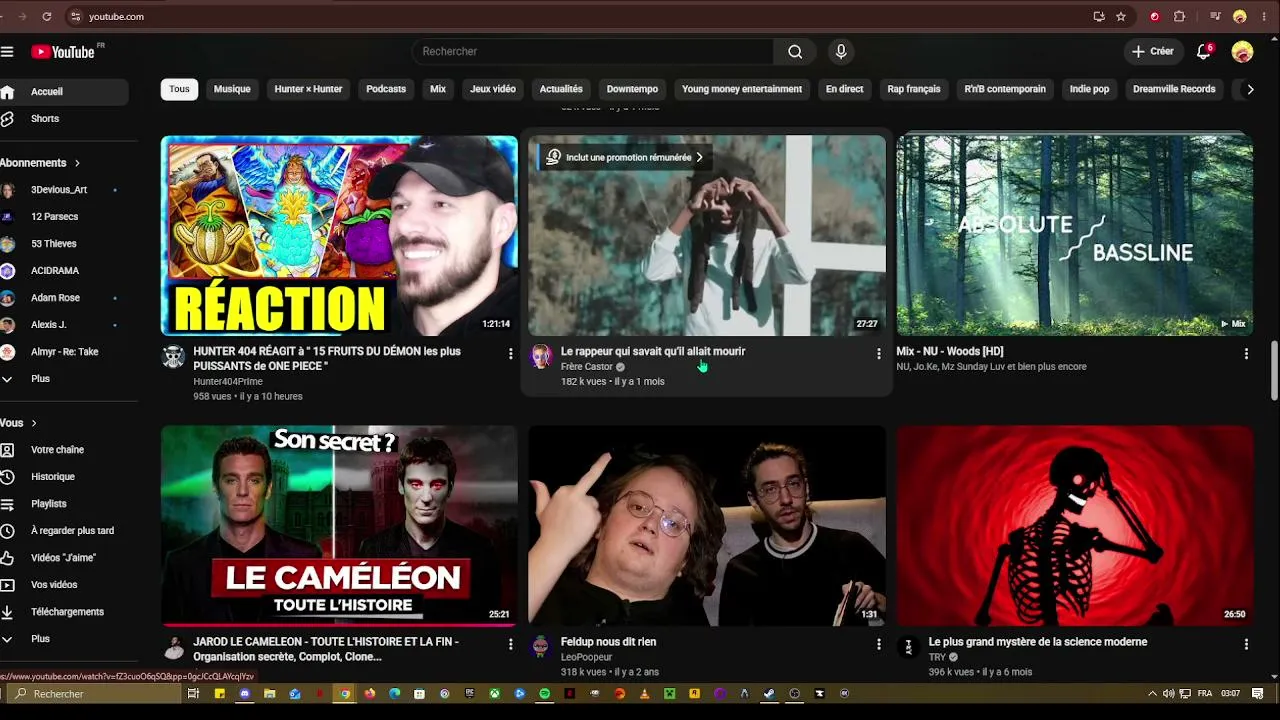Viewport: 1280px width, 720px height.
Task: Open the notifications bell
Action: (1204, 52)
